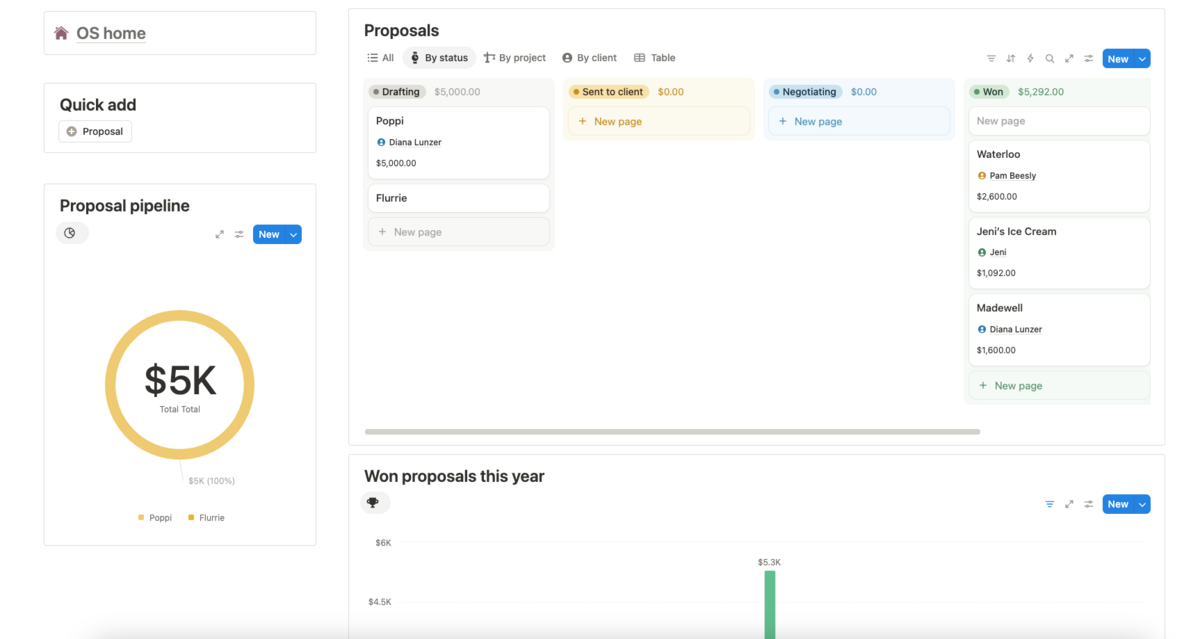Click the Drafting status group label

pyautogui.click(x=398, y=92)
